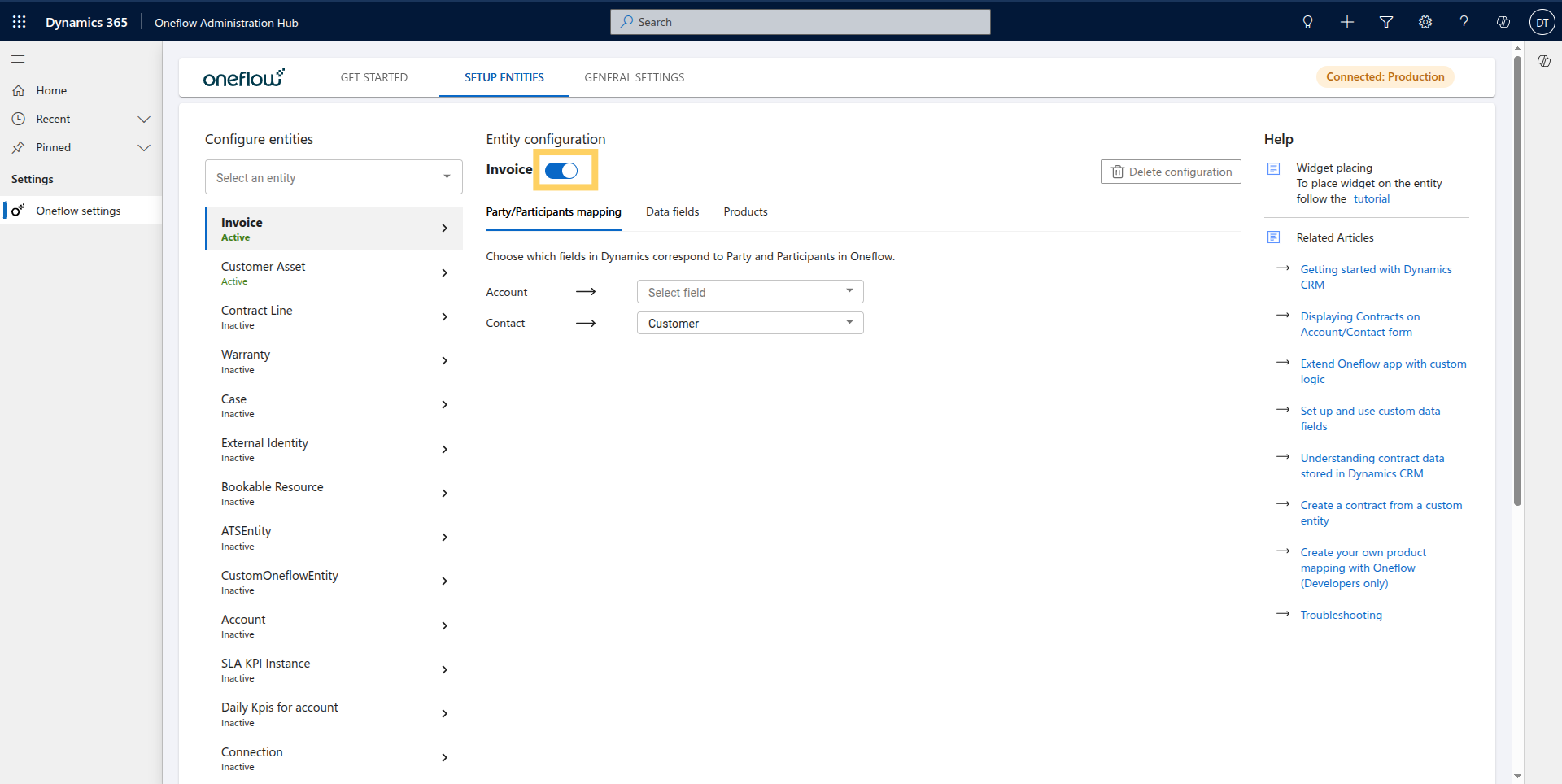Open Understanding contract data stored article
The width and height of the screenshot is (1562, 784).
pyautogui.click(x=1372, y=465)
